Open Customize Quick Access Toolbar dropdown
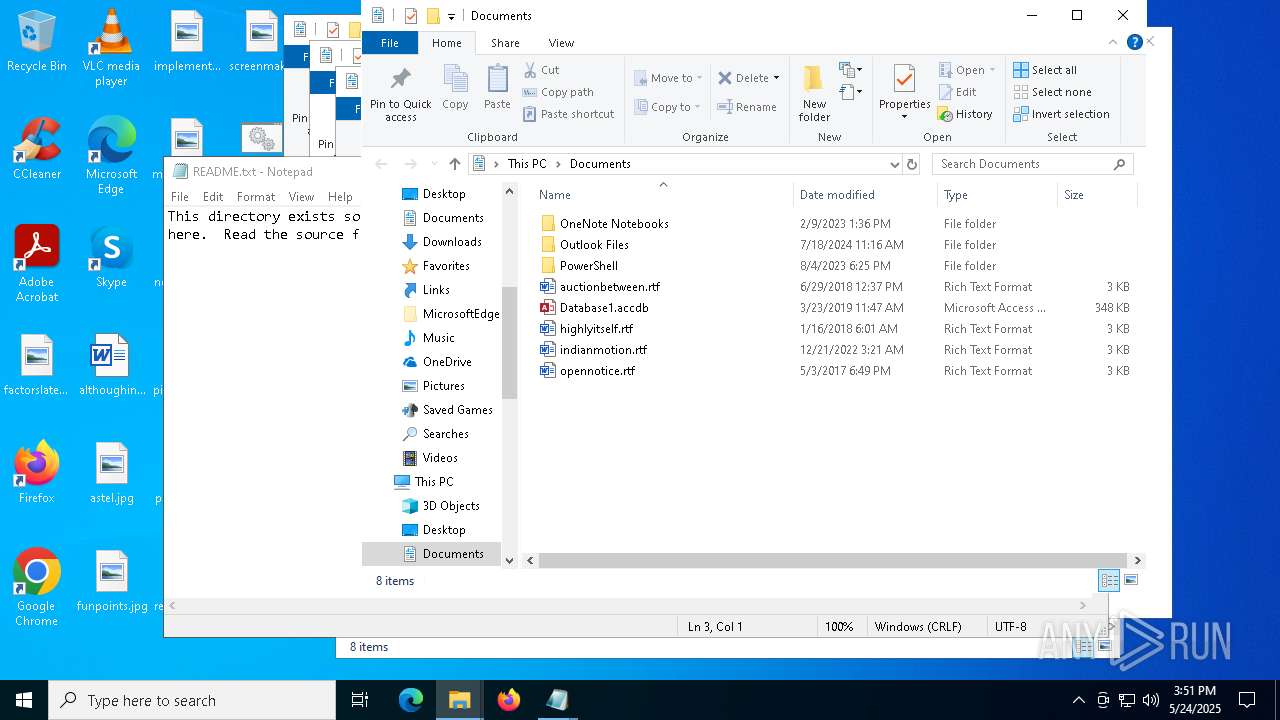This screenshot has height=720, width=1280. coord(451,16)
